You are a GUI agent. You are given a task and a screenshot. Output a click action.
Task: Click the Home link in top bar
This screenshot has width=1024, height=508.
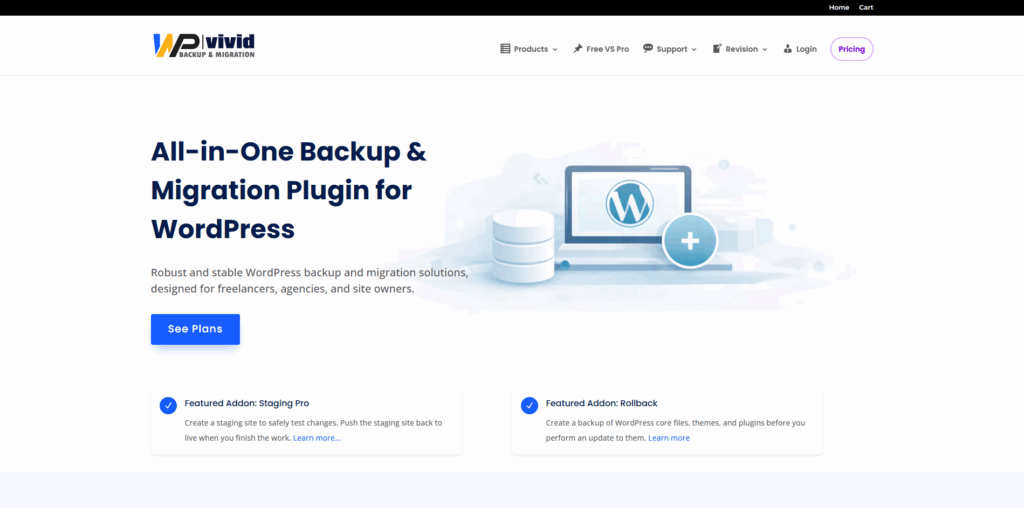click(839, 7)
